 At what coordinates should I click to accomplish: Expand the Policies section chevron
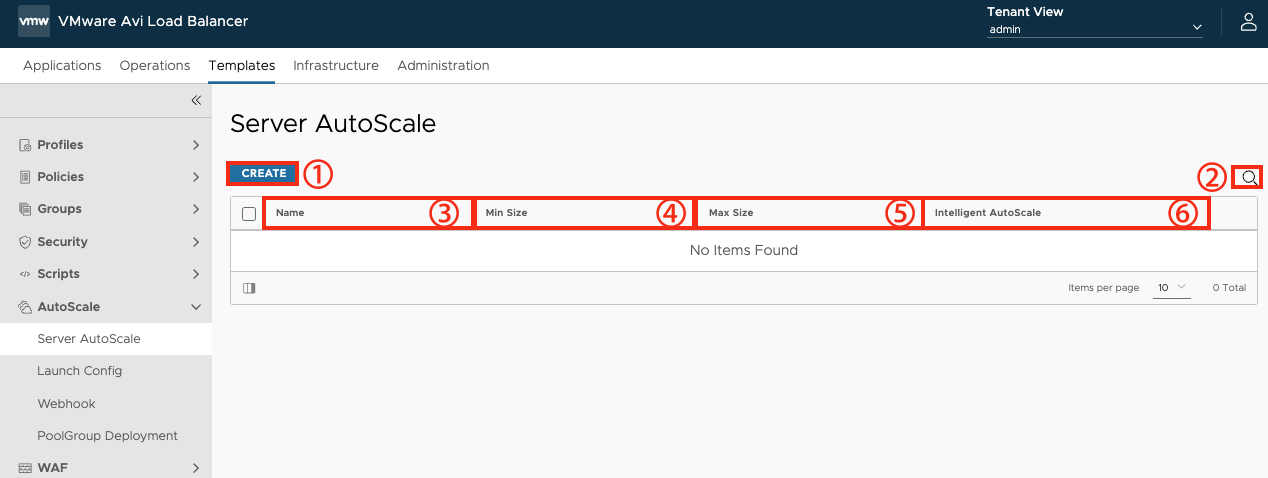[196, 177]
